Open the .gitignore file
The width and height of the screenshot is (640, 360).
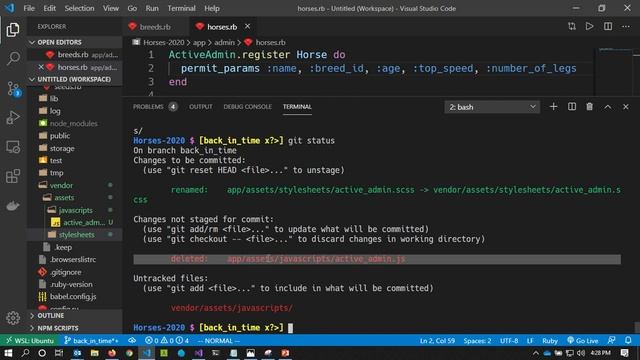click(75, 272)
